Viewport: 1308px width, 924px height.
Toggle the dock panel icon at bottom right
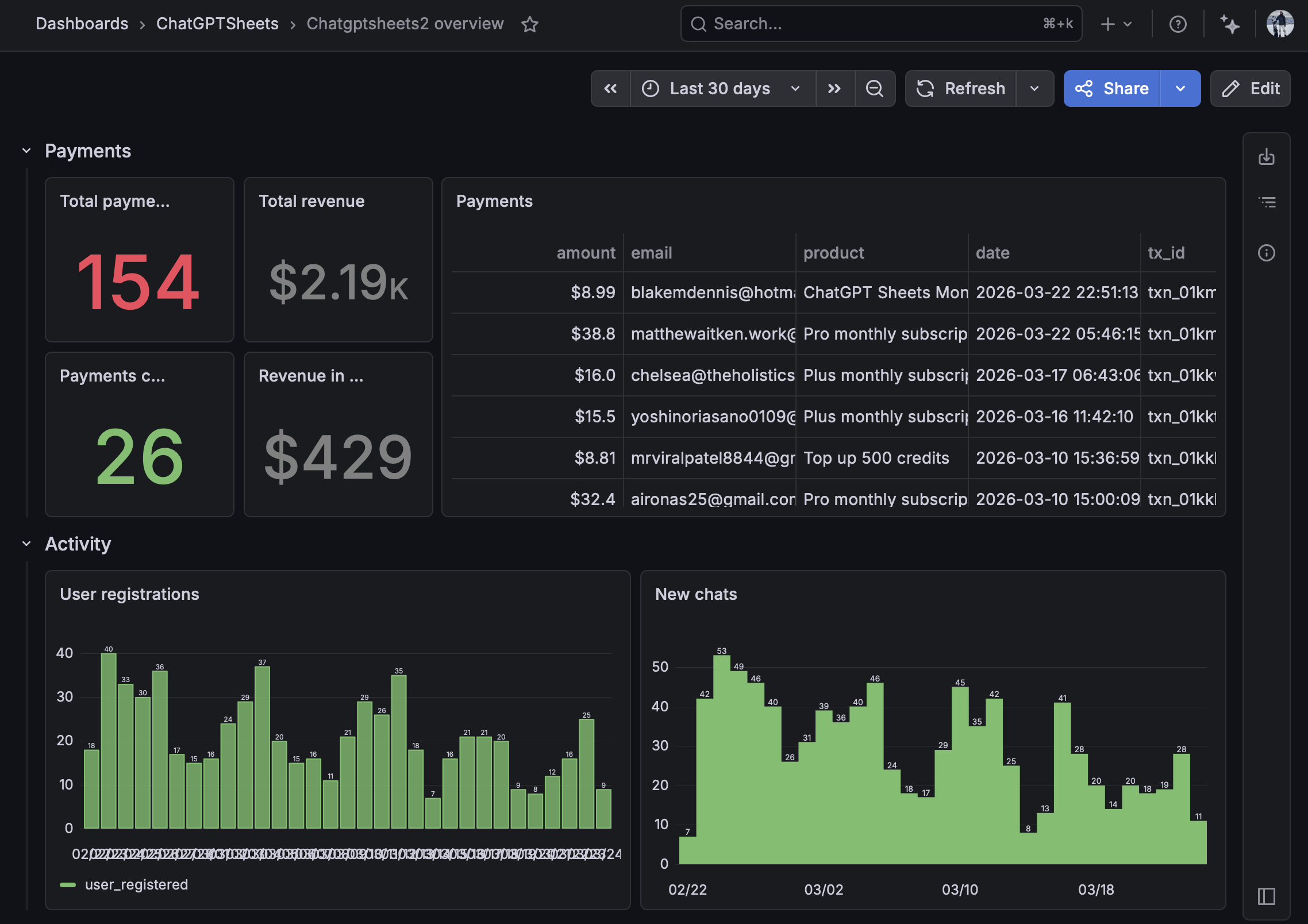(x=1267, y=896)
